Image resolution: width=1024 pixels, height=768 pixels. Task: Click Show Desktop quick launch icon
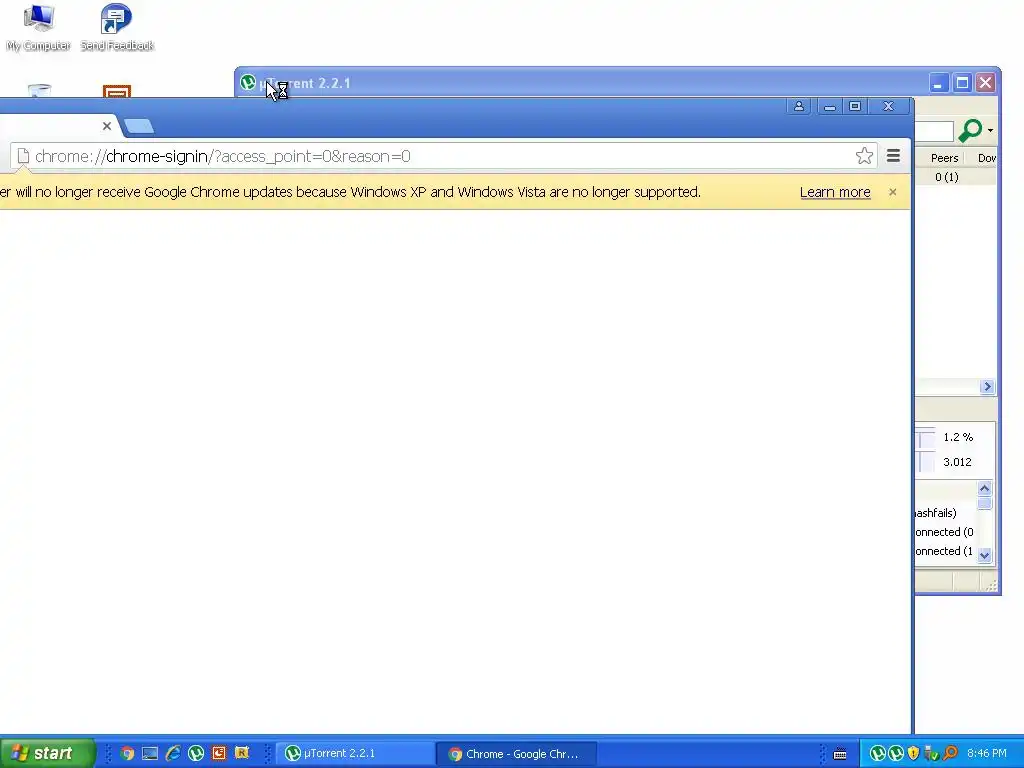(x=150, y=753)
